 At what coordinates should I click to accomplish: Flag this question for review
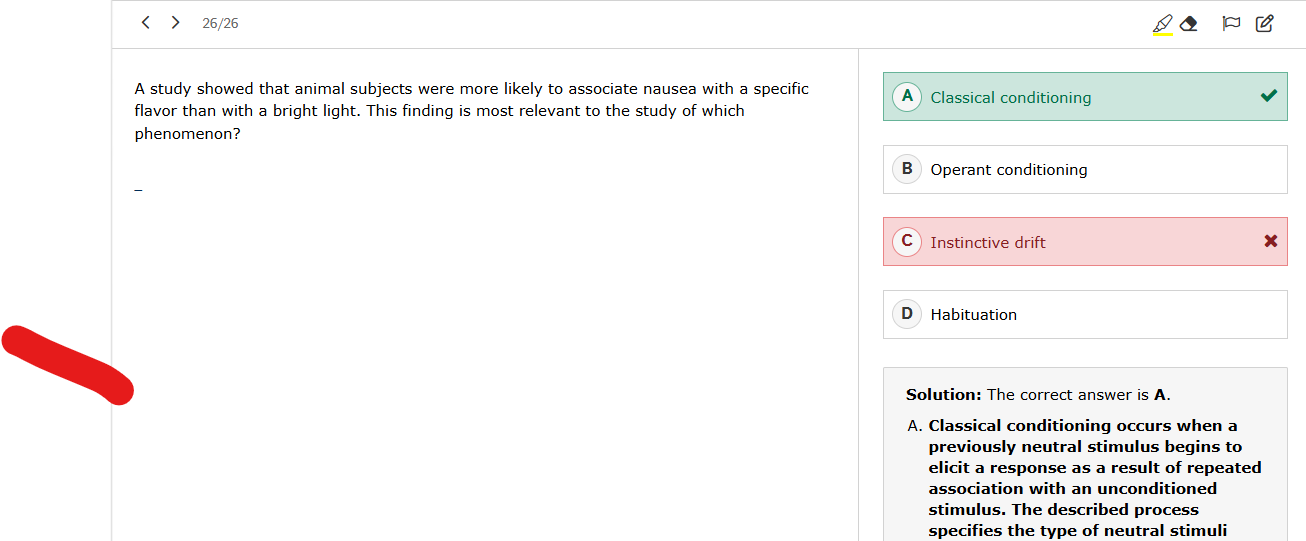click(x=1231, y=23)
